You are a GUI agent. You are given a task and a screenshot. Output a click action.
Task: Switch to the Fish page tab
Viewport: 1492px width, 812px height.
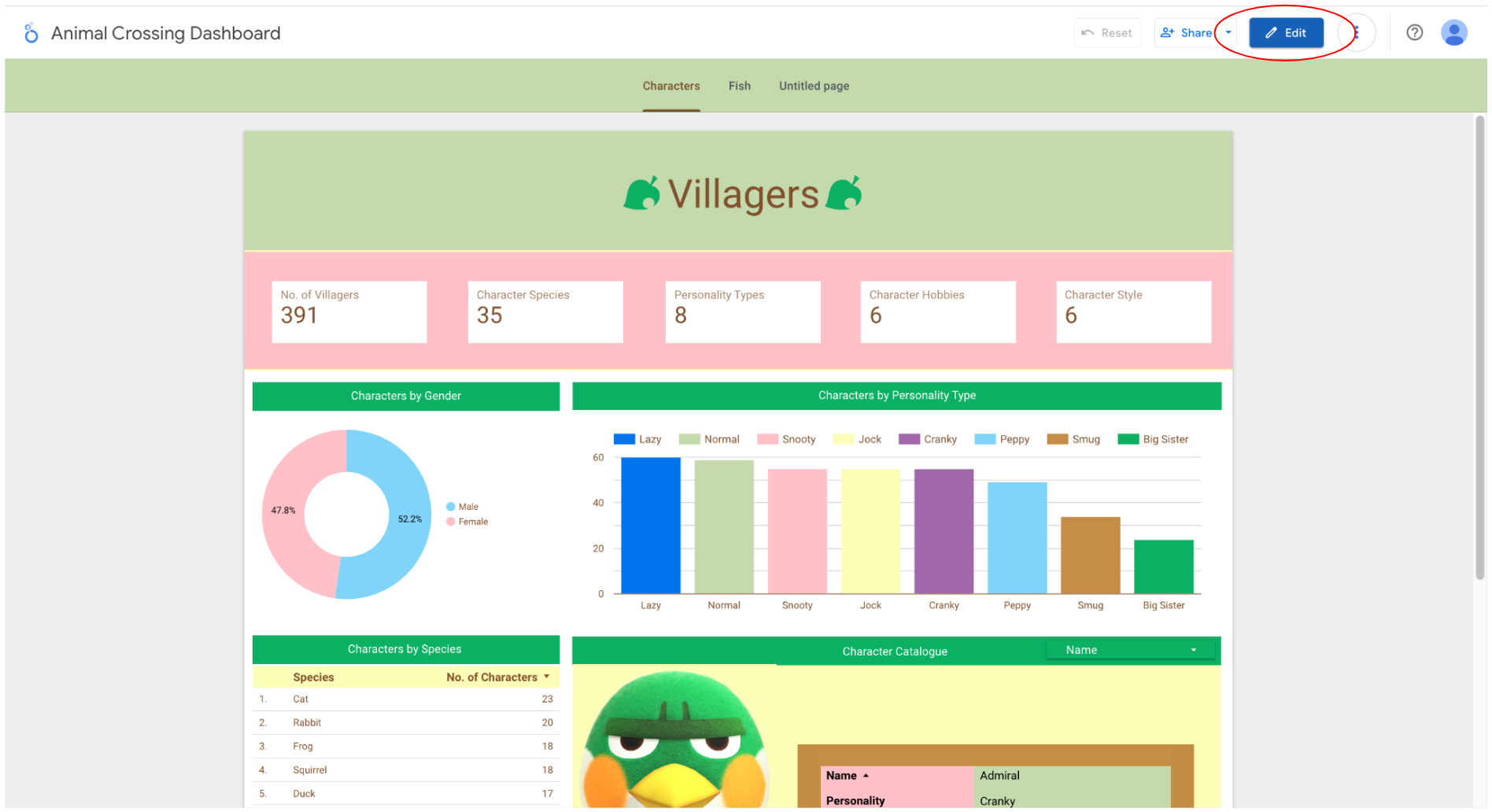(739, 86)
